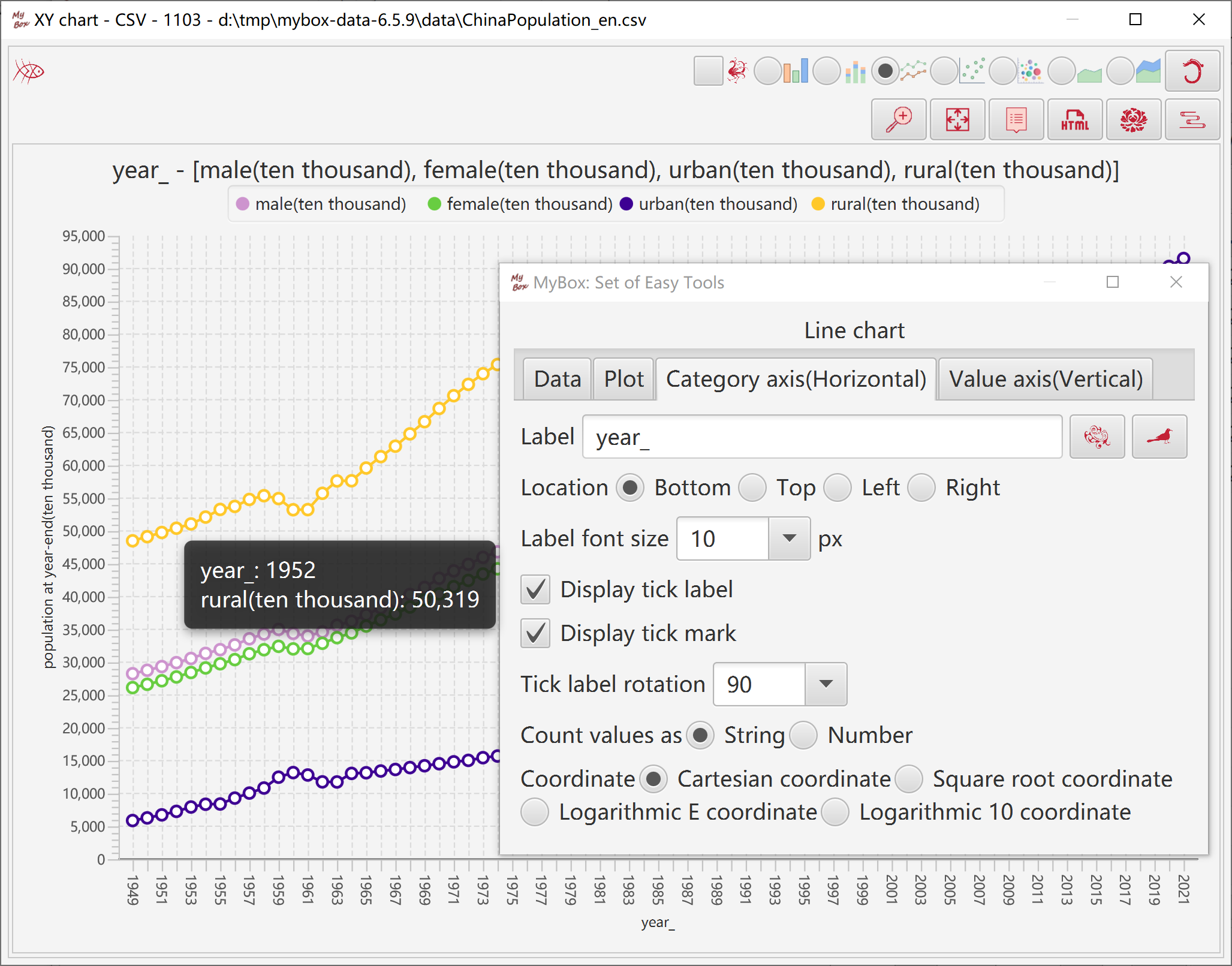Click the first green female data point for 1949

pyautogui.click(x=132, y=687)
